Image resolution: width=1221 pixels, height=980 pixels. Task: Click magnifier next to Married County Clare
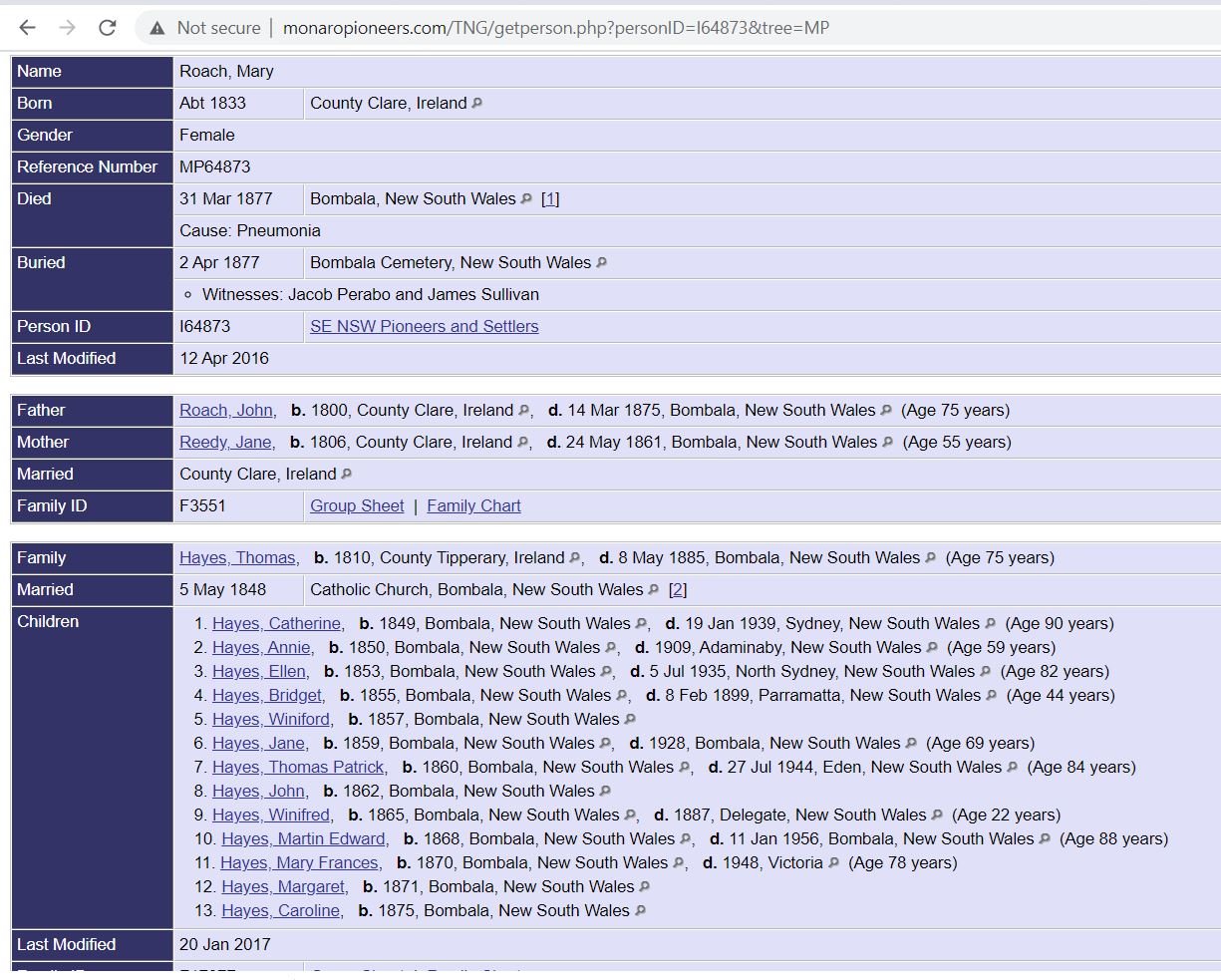coord(347,475)
